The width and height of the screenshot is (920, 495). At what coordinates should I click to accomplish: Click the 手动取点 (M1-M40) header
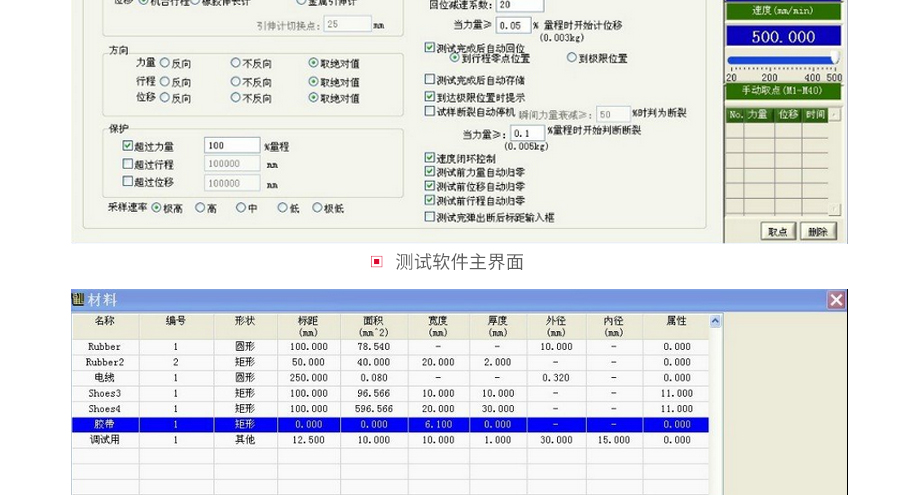click(783, 91)
